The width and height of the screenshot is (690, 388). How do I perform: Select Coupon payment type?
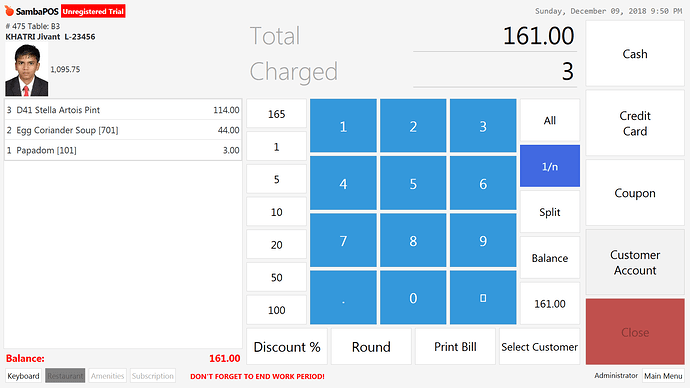635,193
